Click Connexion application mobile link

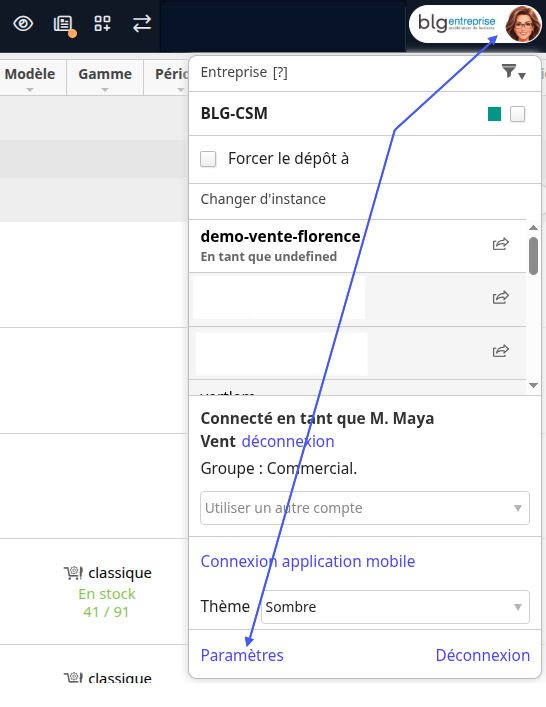[308, 561]
